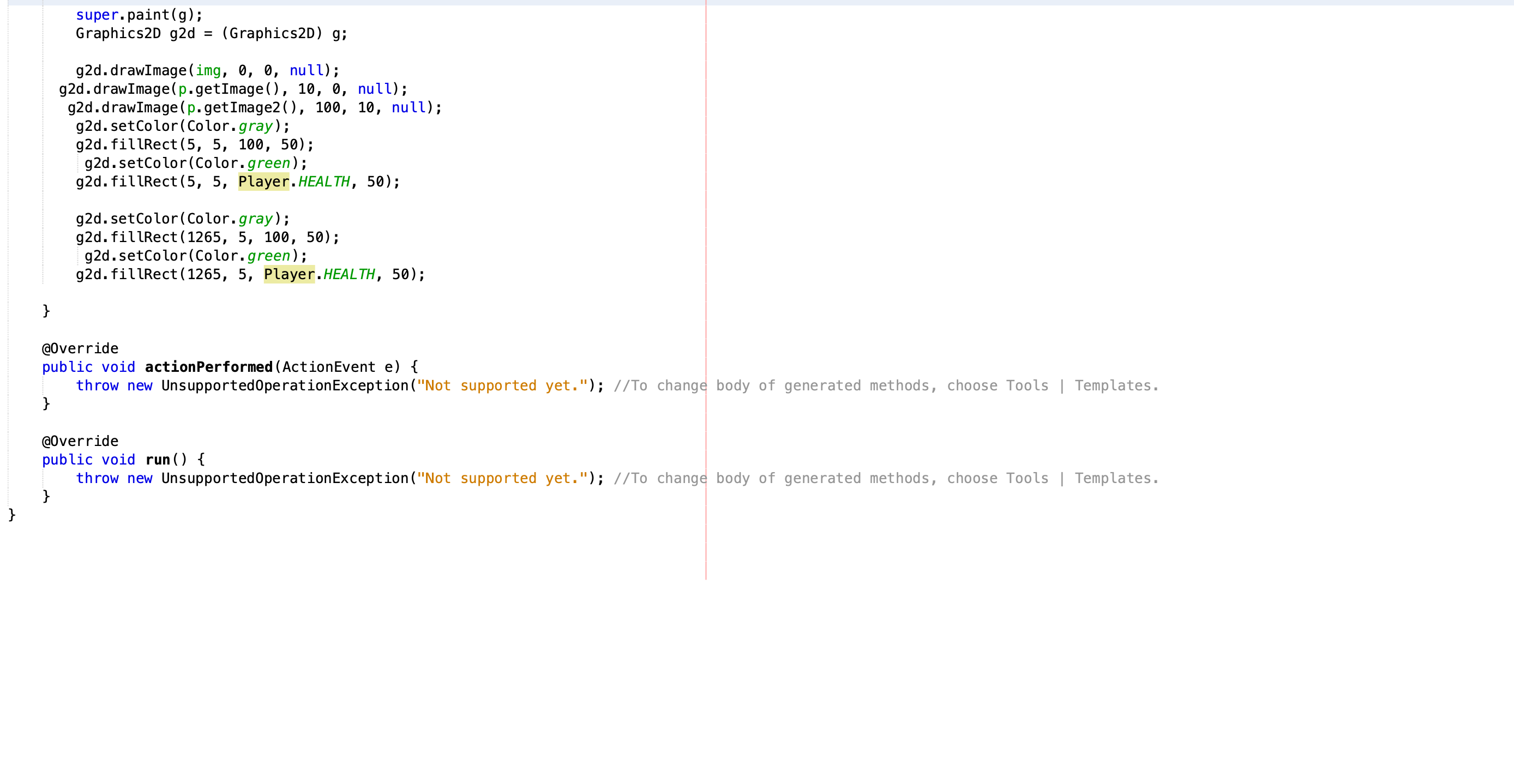
Task: Place cursor on super.paint(g) keyword super
Action: (97, 15)
